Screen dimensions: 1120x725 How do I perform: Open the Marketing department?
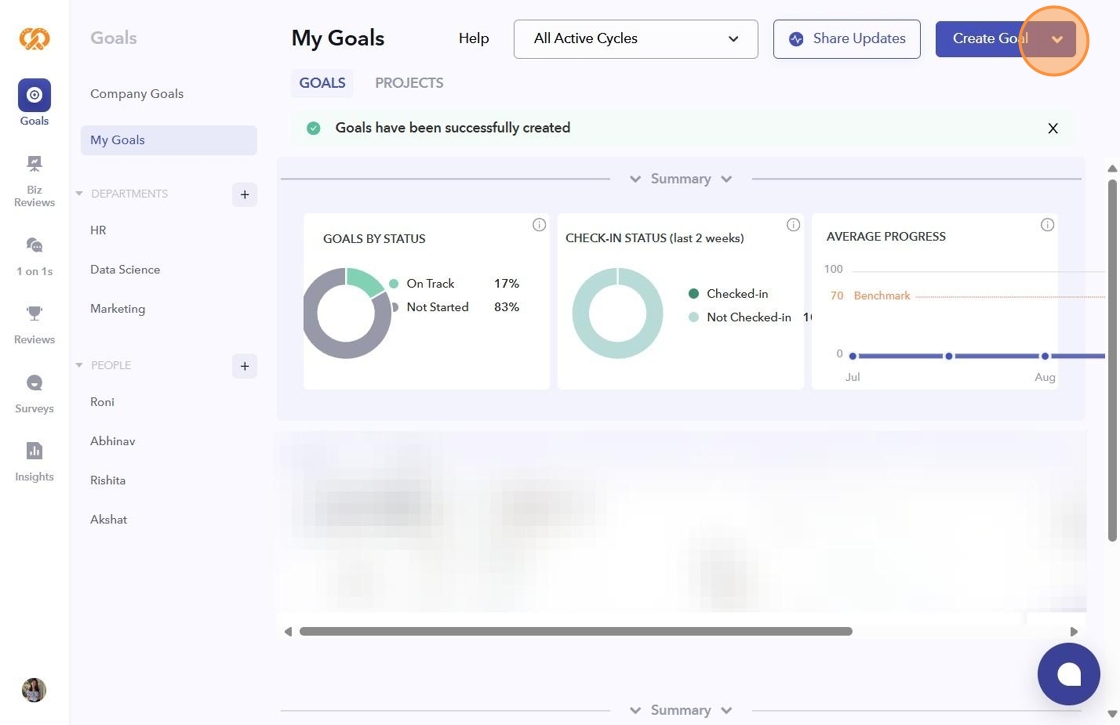click(x=118, y=309)
